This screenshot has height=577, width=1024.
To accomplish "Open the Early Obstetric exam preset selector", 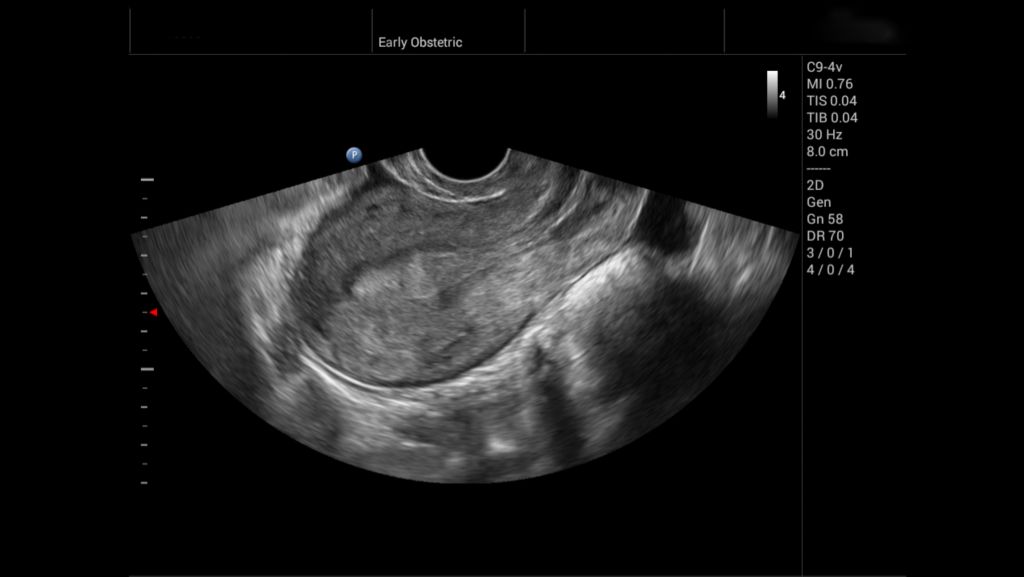I will [x=420, y=42].
